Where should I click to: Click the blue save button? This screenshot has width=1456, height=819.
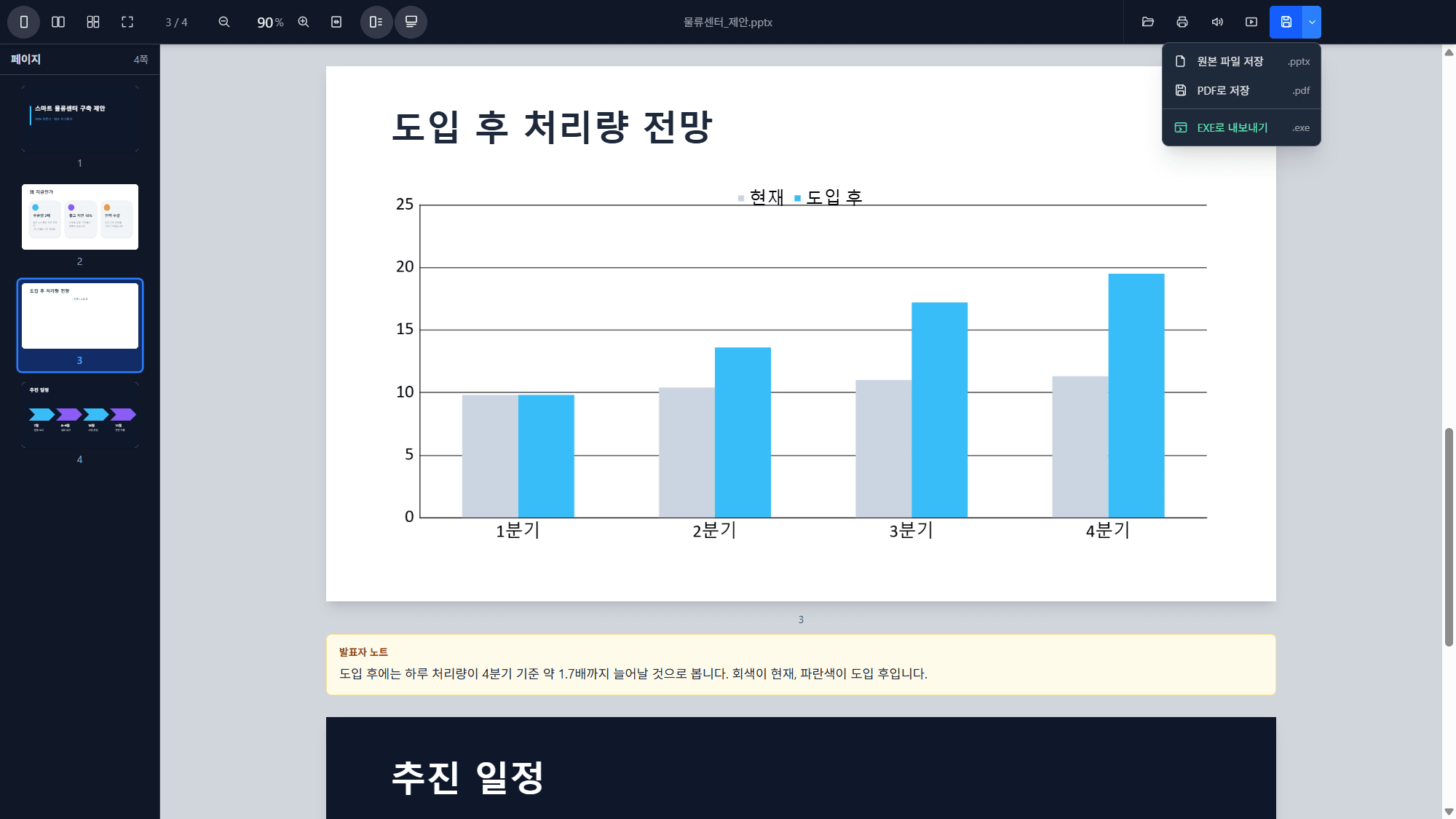tap(1286, 22)
